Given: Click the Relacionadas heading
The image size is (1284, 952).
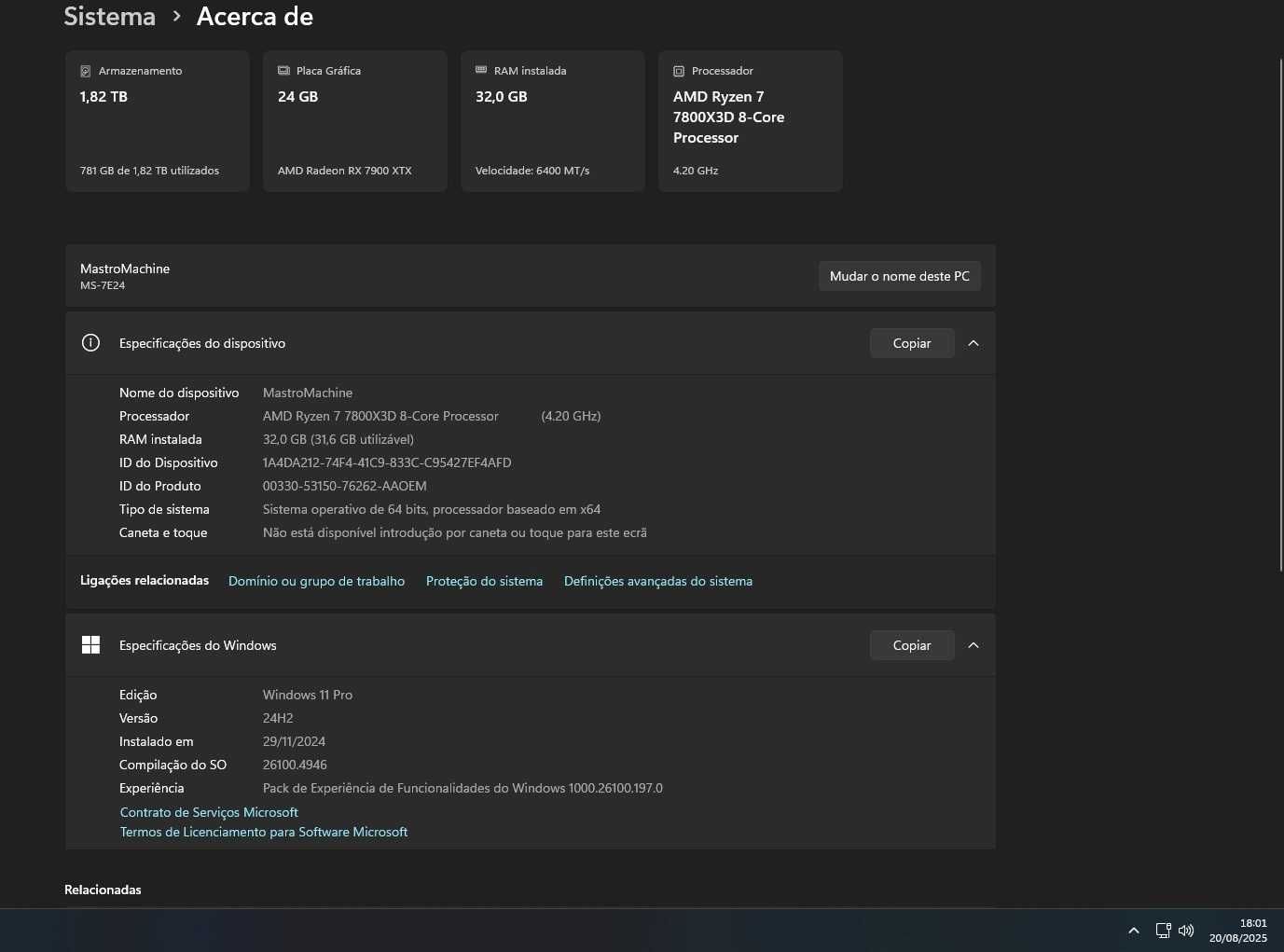Looking at the screenshot, I should click(103, 890).
